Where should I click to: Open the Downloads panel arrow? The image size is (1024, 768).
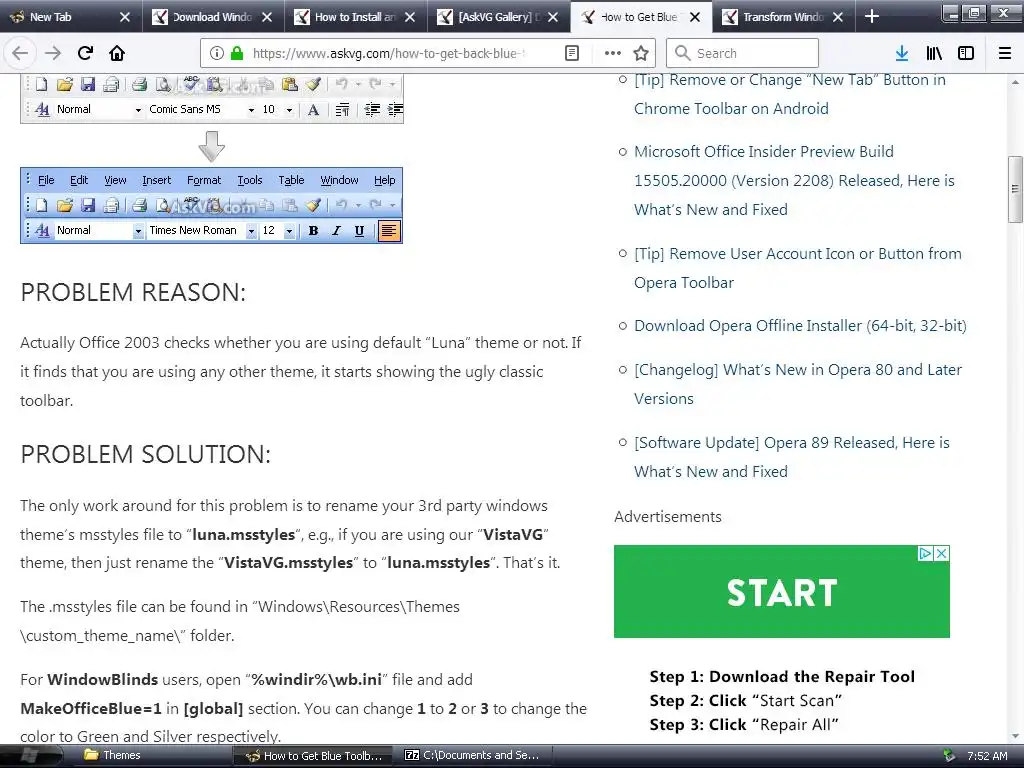tap(902, 54)
